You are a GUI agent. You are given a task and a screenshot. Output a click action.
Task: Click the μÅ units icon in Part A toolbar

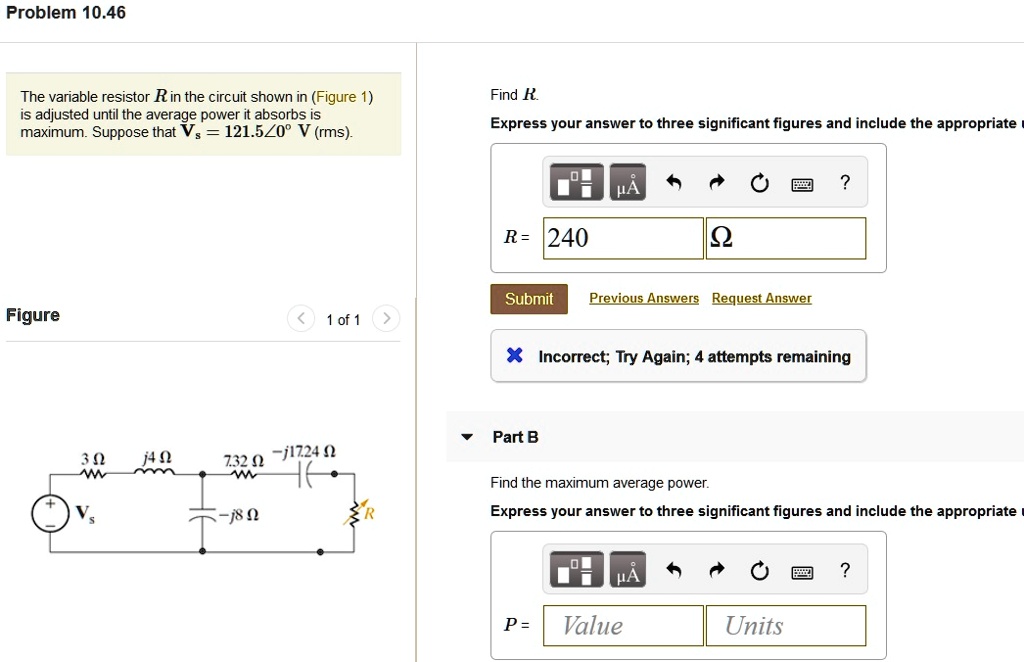(626, 181)
